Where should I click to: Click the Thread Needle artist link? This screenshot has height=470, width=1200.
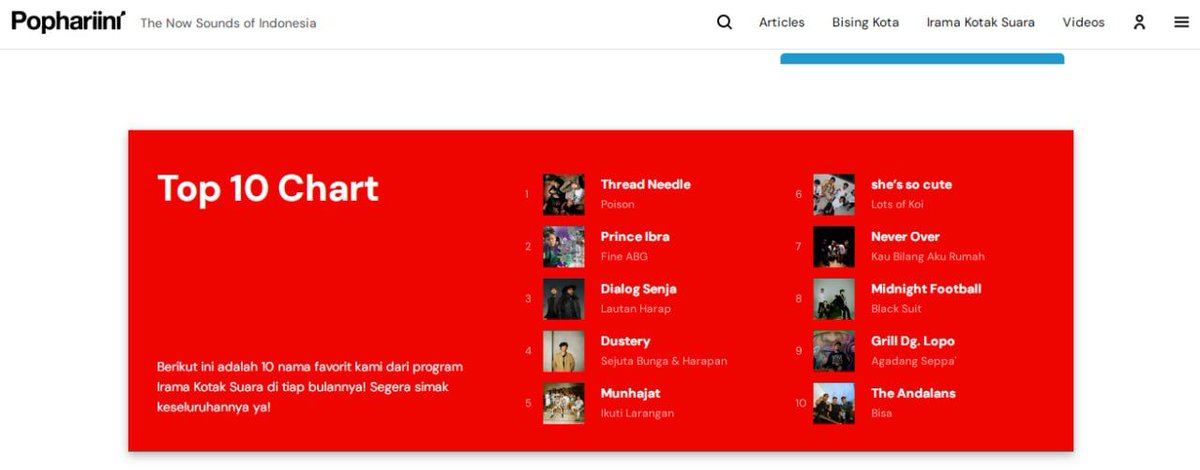(645, 184)
